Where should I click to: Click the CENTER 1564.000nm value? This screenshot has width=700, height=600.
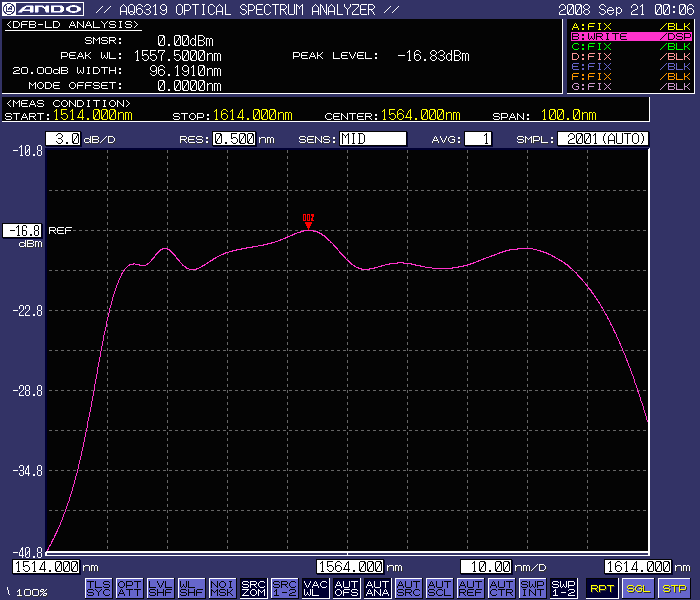click(421, 115)
